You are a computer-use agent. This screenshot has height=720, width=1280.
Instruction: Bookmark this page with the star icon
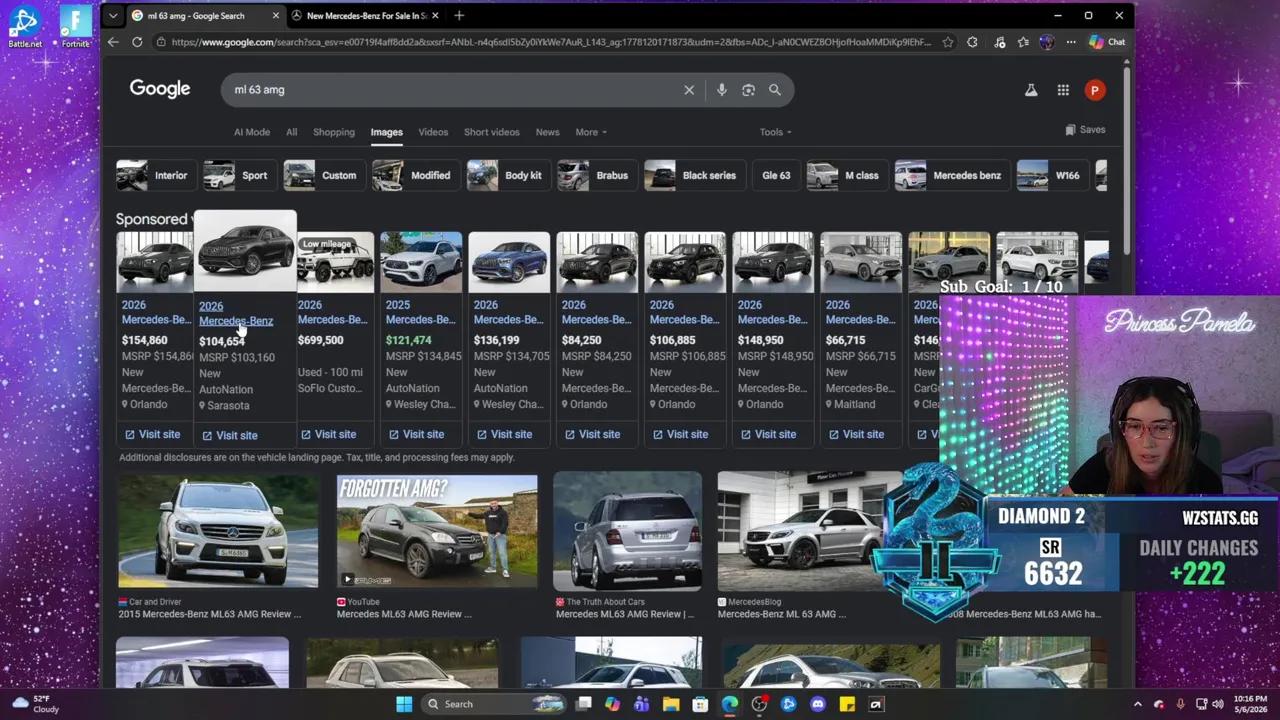tap(949, 42)
